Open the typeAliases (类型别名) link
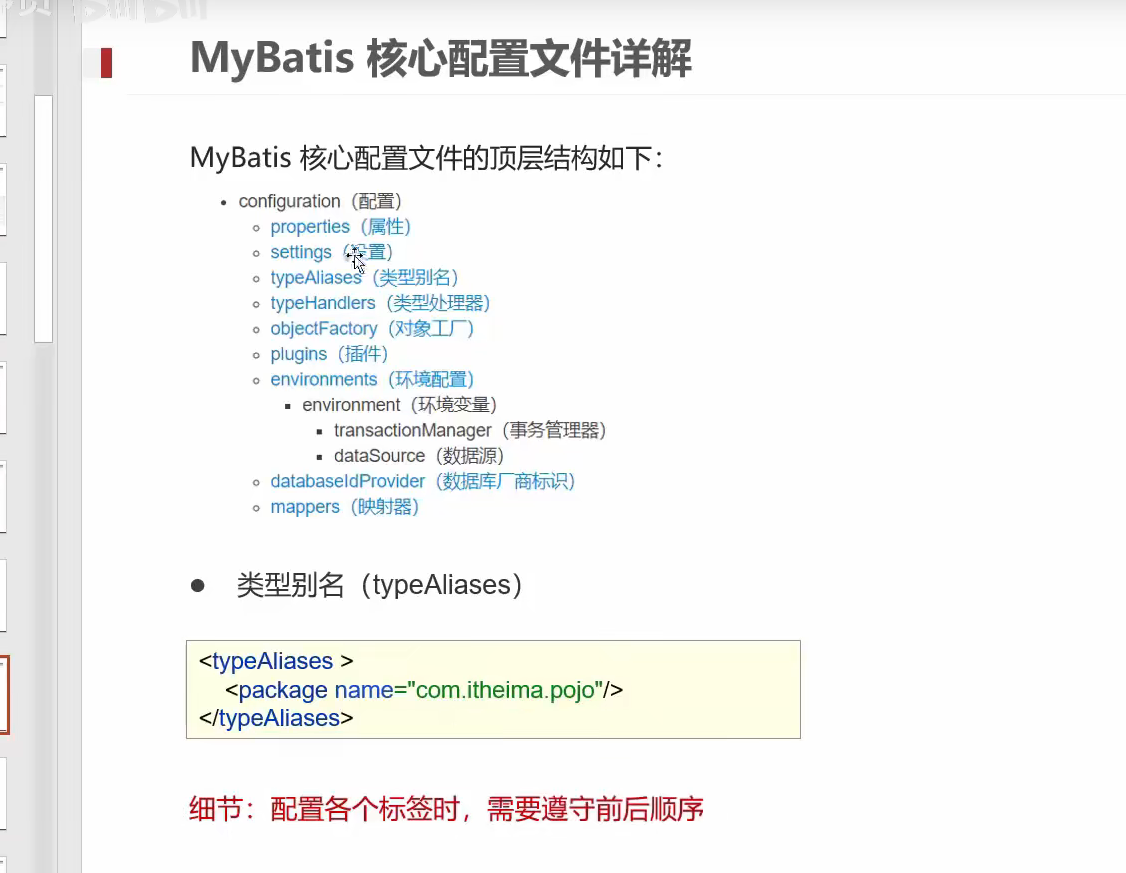 364,278
